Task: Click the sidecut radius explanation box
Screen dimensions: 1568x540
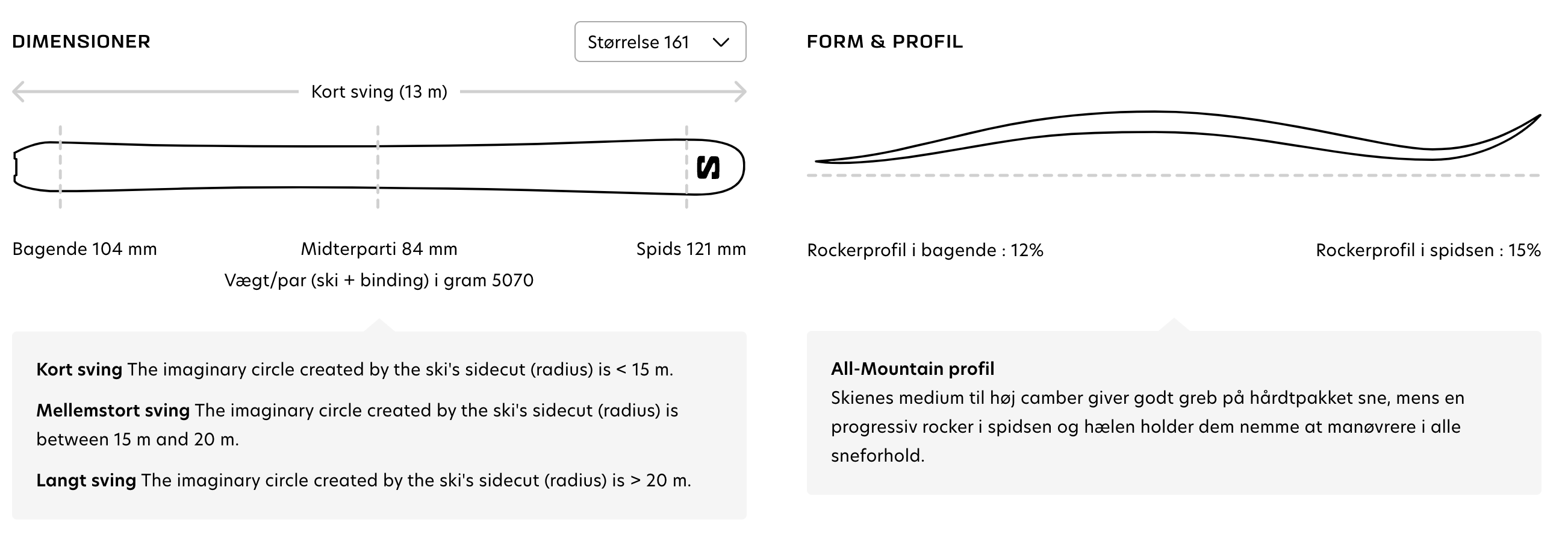Action: 379,427
